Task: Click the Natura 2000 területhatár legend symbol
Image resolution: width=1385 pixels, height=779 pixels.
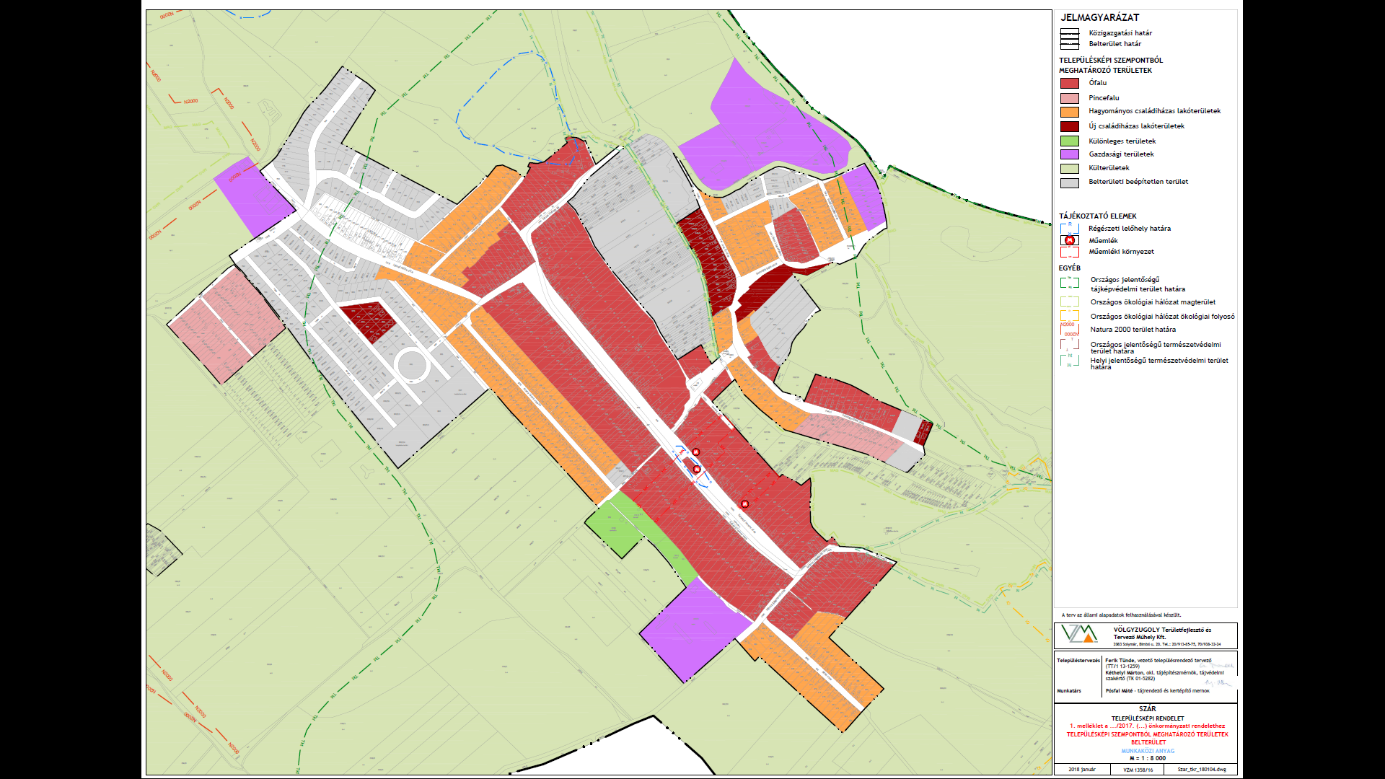Action: [x=1069, y=328]
